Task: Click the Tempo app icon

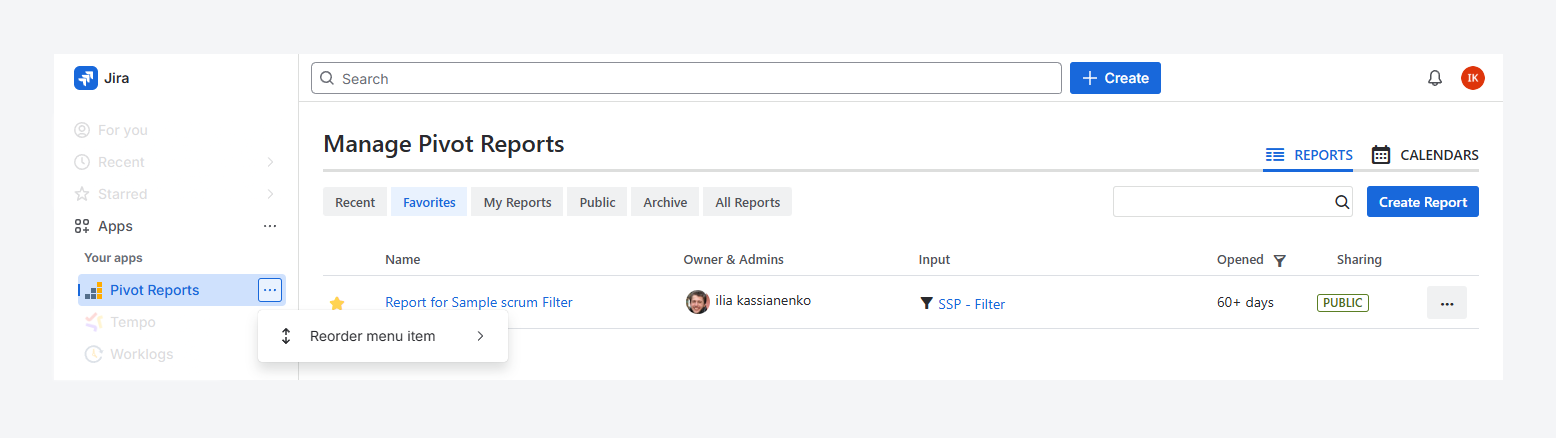Action: coord(93,322)
